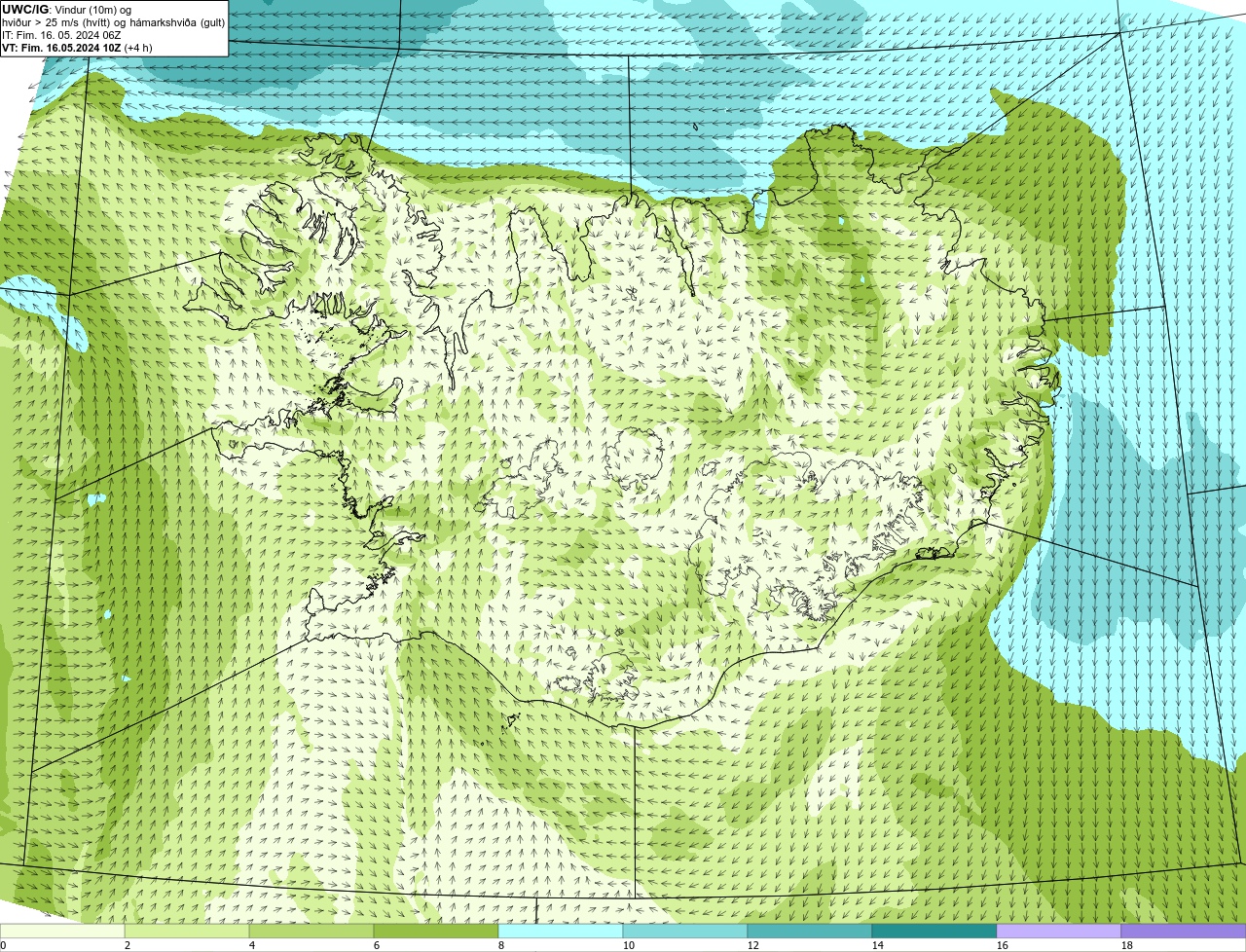Click the "16" label on the color scale
This screenshot has width=1246, height=952.
click(x=1003, y=945)
